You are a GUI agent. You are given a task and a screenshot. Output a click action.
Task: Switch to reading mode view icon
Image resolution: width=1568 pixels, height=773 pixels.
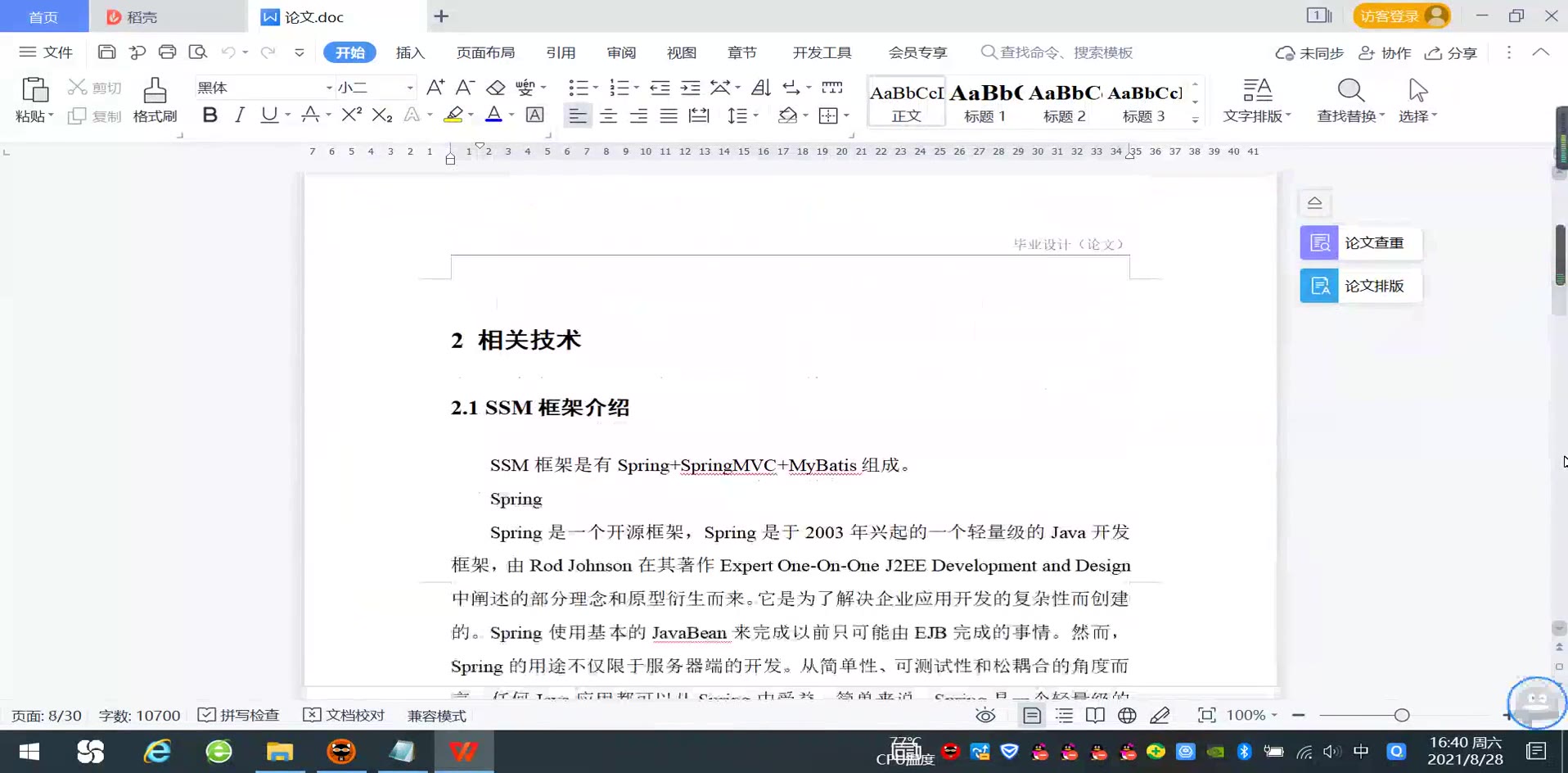tap(1095, 716)
